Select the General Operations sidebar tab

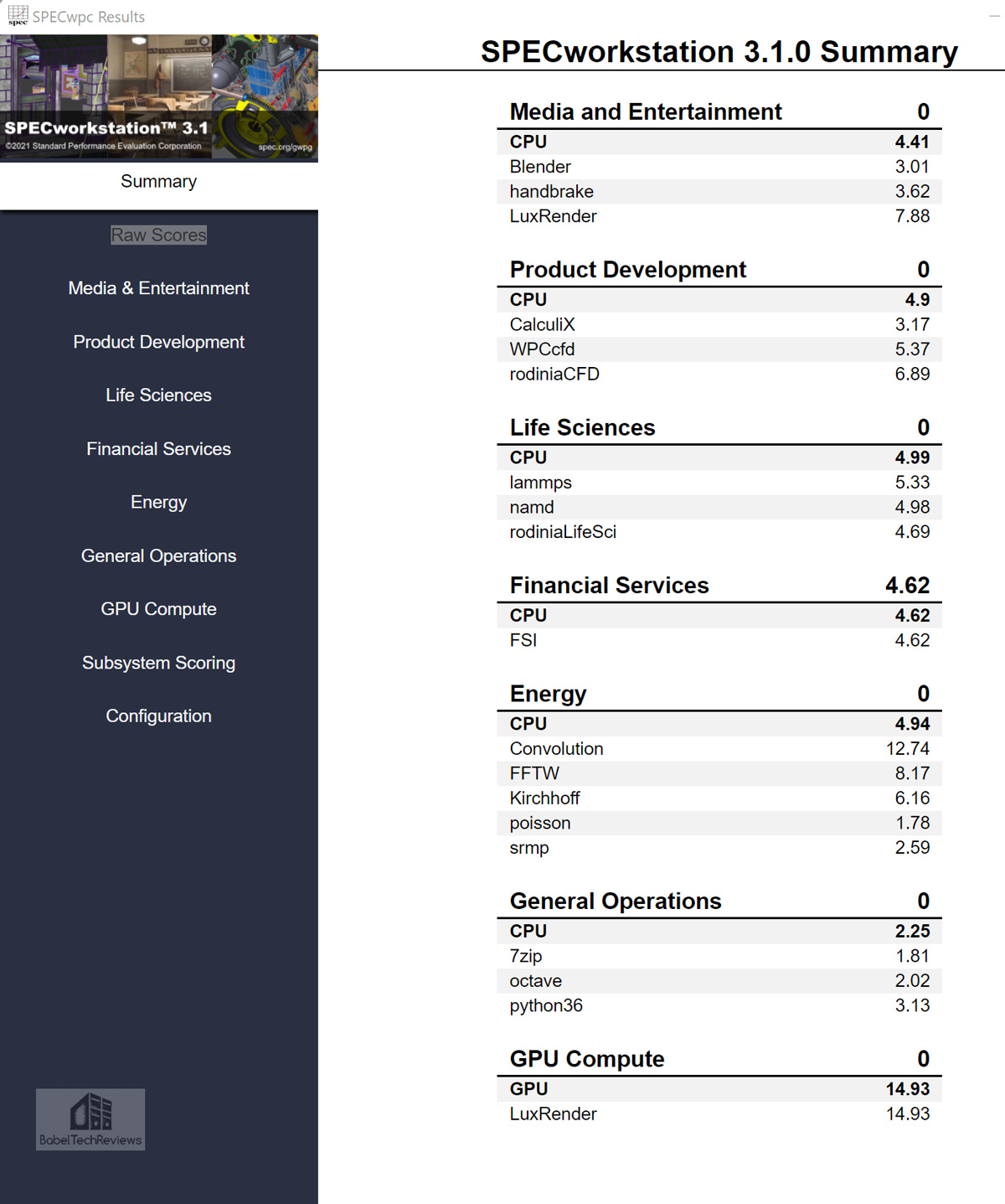(159, 556)
